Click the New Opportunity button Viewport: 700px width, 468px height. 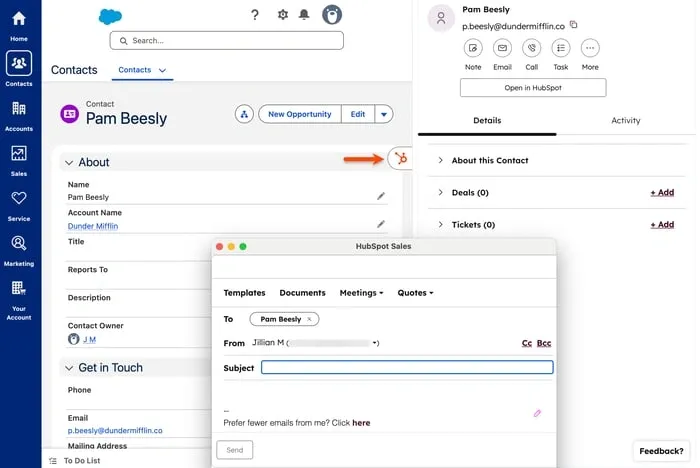click(x=299, y=114)
